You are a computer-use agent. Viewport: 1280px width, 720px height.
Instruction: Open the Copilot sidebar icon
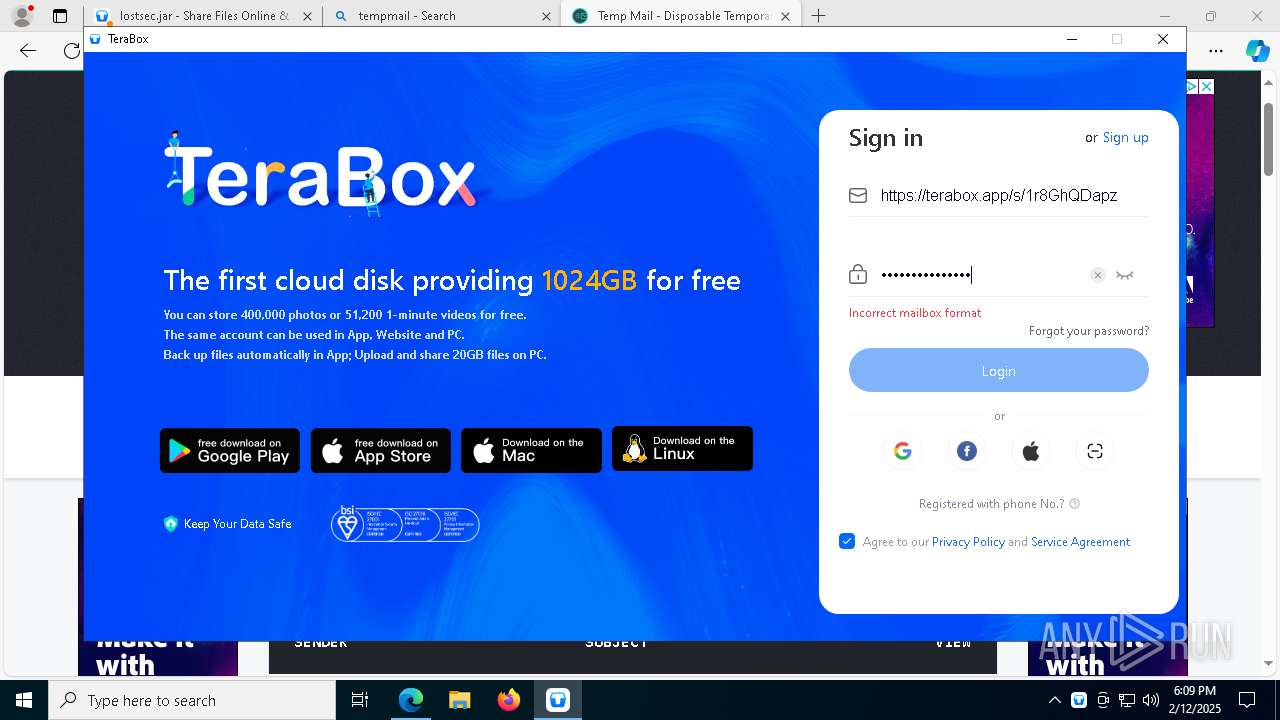(x=1257, y=51)
